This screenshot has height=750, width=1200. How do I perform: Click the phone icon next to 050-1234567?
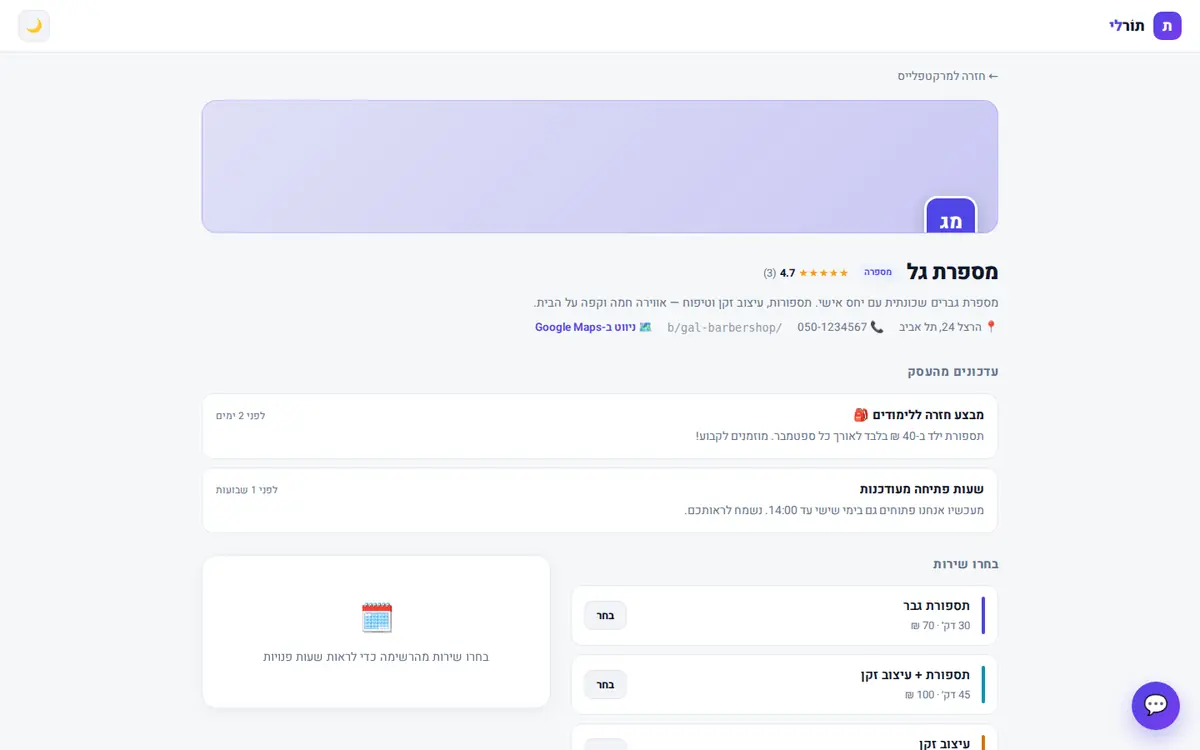pos(877,327)
